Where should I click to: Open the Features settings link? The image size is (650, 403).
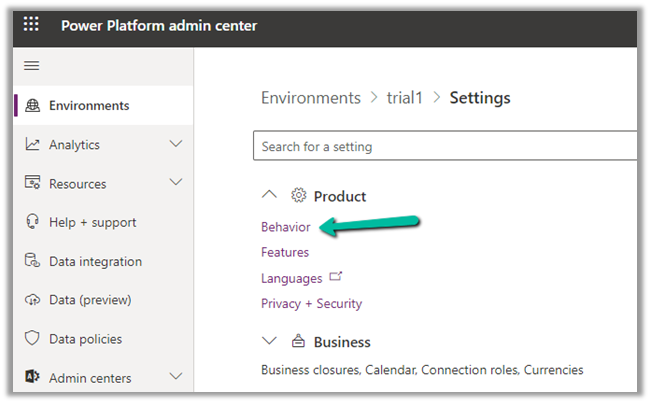(x=285, y=253)
